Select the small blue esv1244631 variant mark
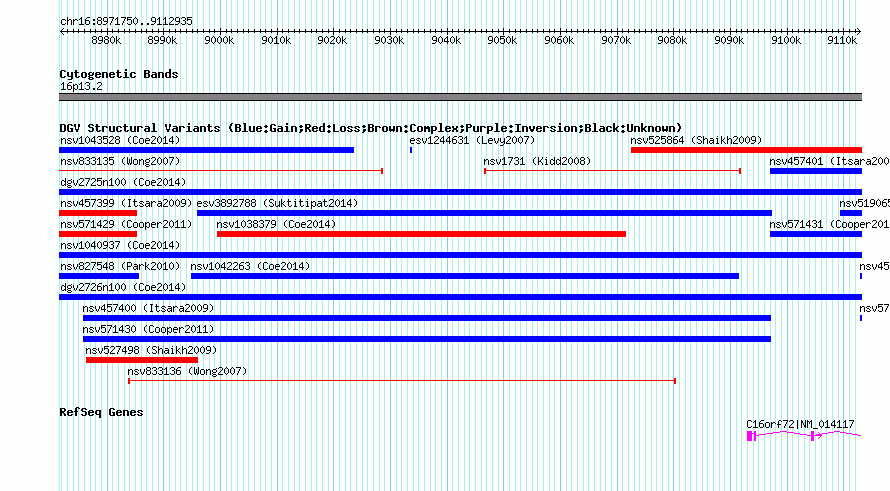 (411, 150)
